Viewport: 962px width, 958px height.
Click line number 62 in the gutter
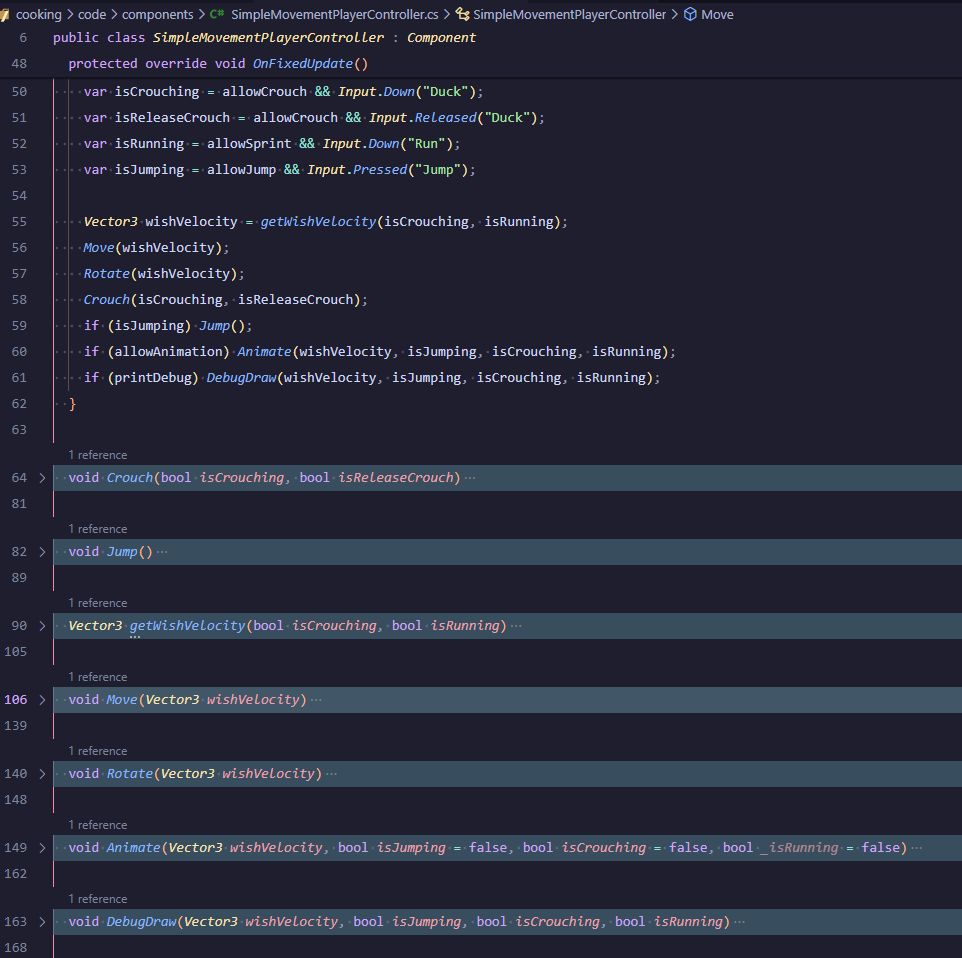[19, 404]
